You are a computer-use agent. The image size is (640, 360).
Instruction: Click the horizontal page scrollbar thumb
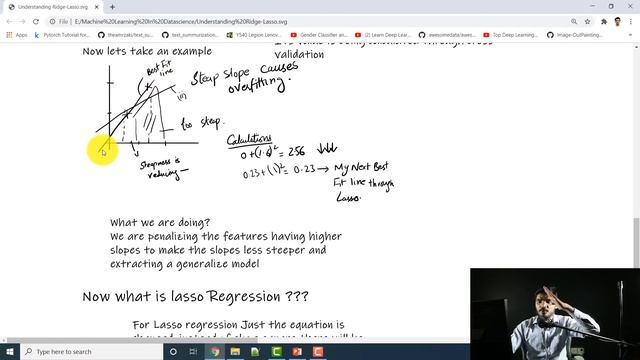(x=132, y=340)
